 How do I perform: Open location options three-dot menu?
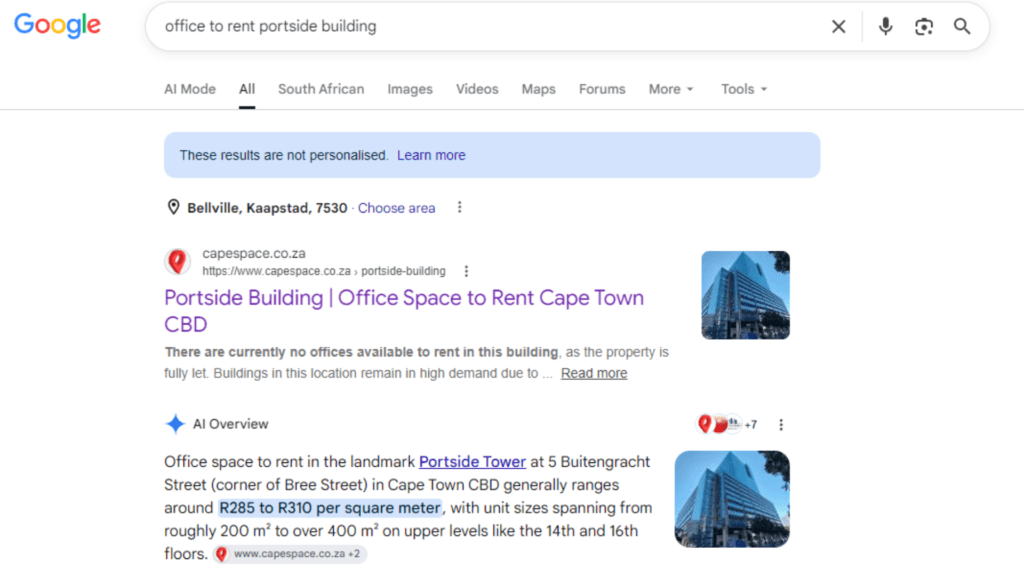pyautogui.click(x=460, y=207)
